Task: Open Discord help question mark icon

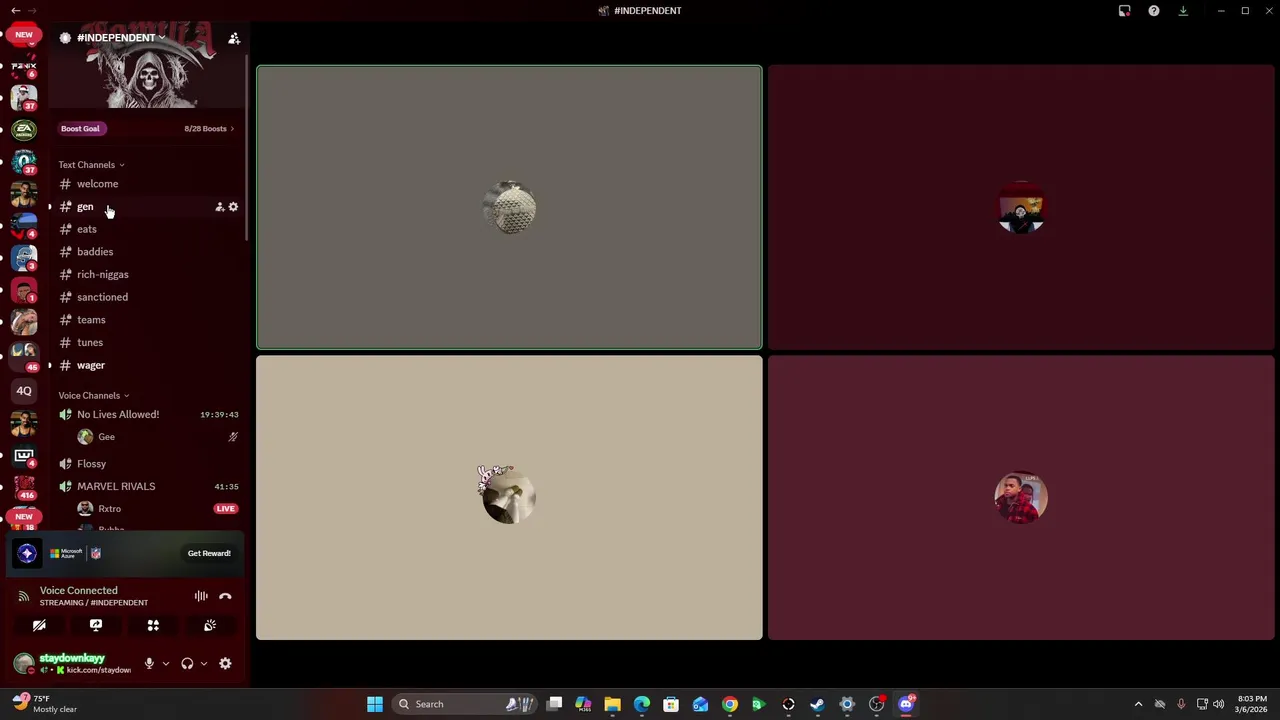Action: point(1154,11)
